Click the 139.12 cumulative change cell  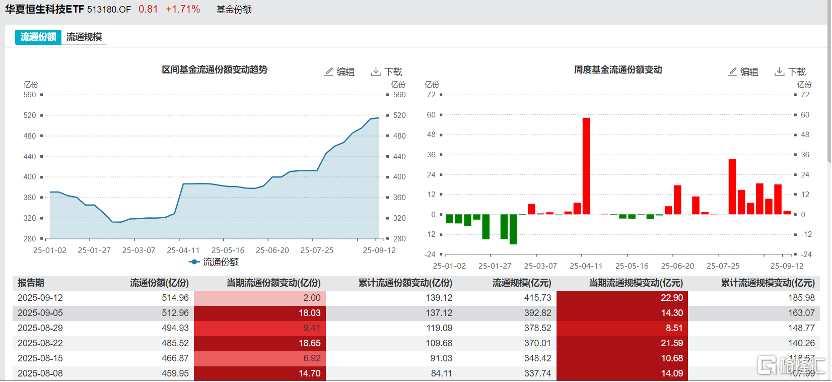(x=439, y=298)
